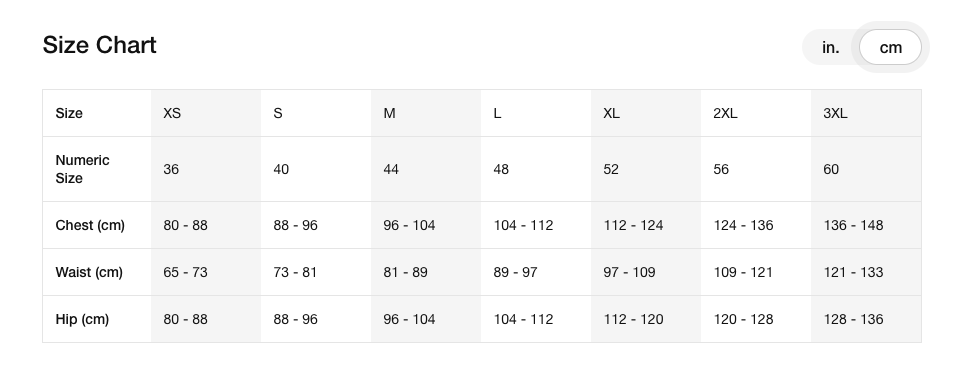
Task: Select the S size column header
Action: tap(316, 113)
